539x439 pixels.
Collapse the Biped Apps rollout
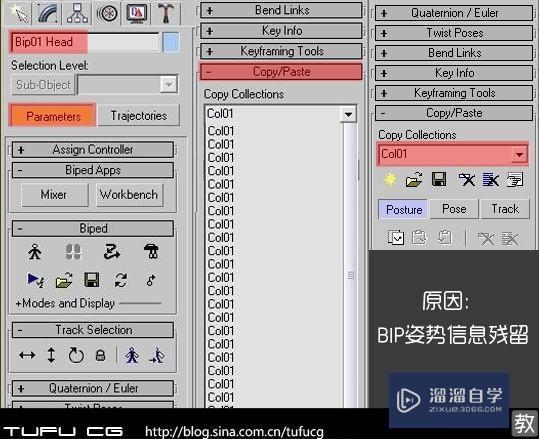(93, 170)
